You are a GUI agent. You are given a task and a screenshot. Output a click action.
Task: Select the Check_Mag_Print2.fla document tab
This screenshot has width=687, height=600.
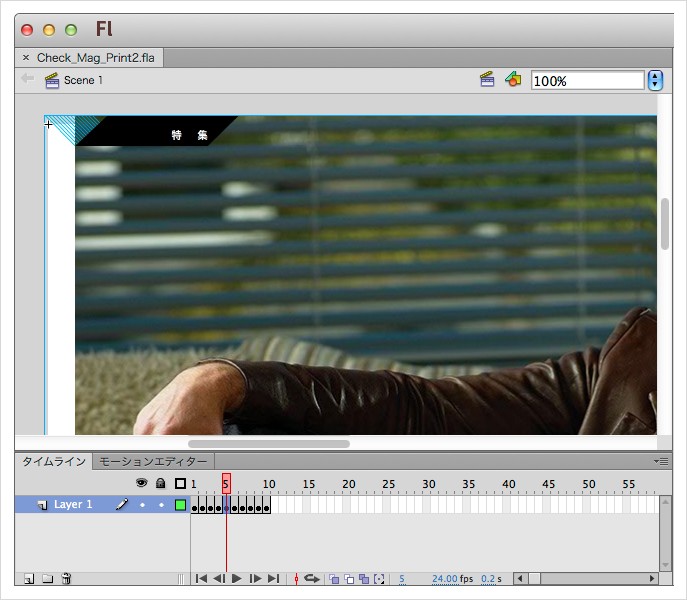coord(96,58)
